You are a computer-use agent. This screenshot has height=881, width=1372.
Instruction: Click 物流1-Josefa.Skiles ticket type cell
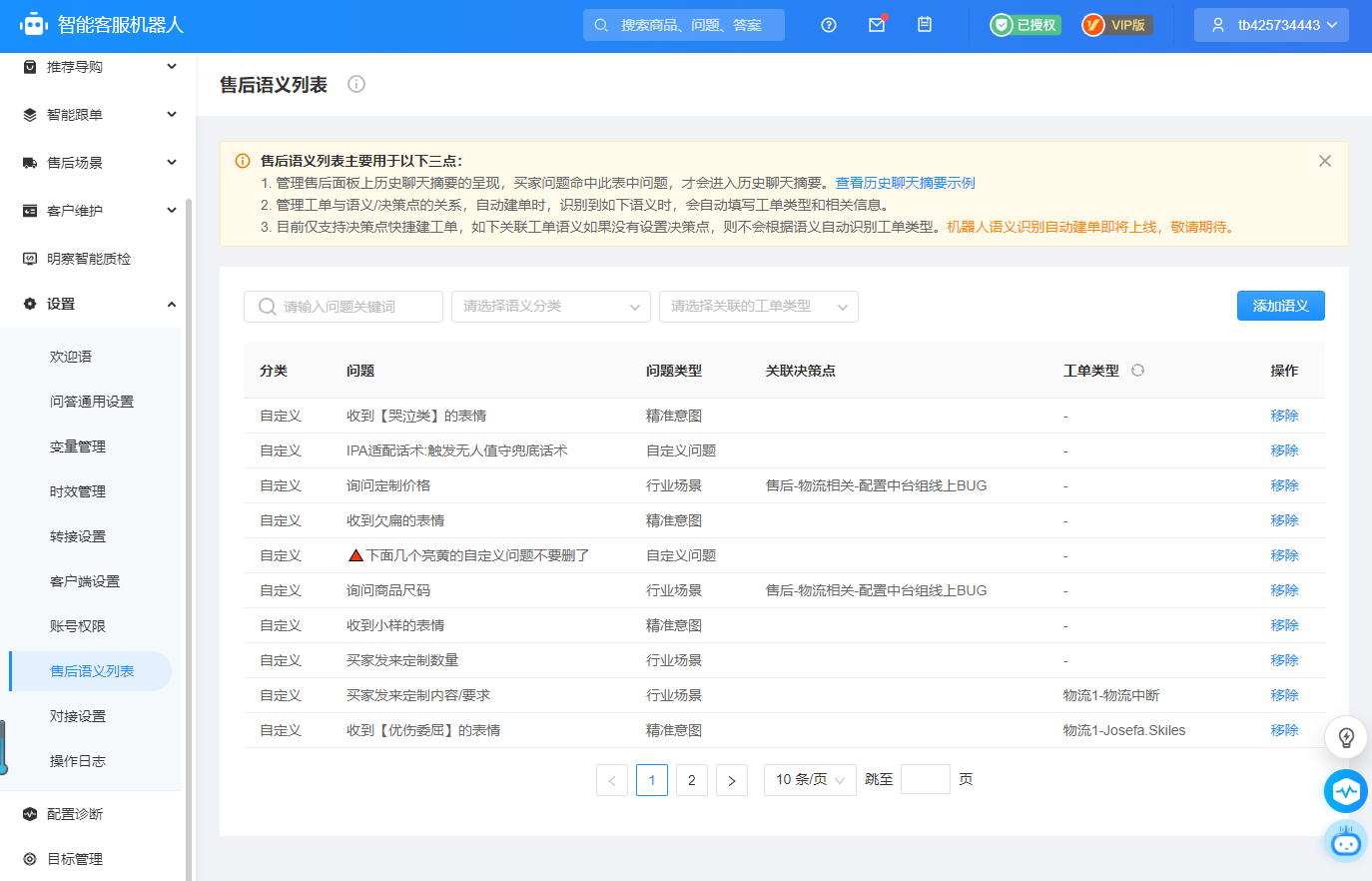pos(1124,730)
